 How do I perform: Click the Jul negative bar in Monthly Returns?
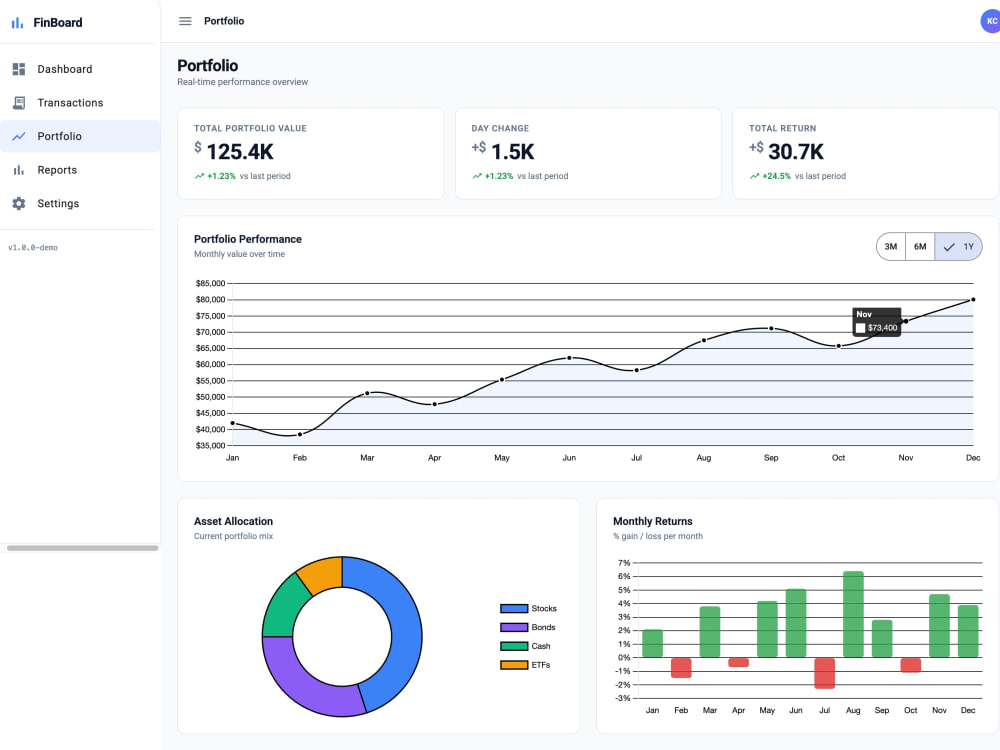(x=824, y=673)
